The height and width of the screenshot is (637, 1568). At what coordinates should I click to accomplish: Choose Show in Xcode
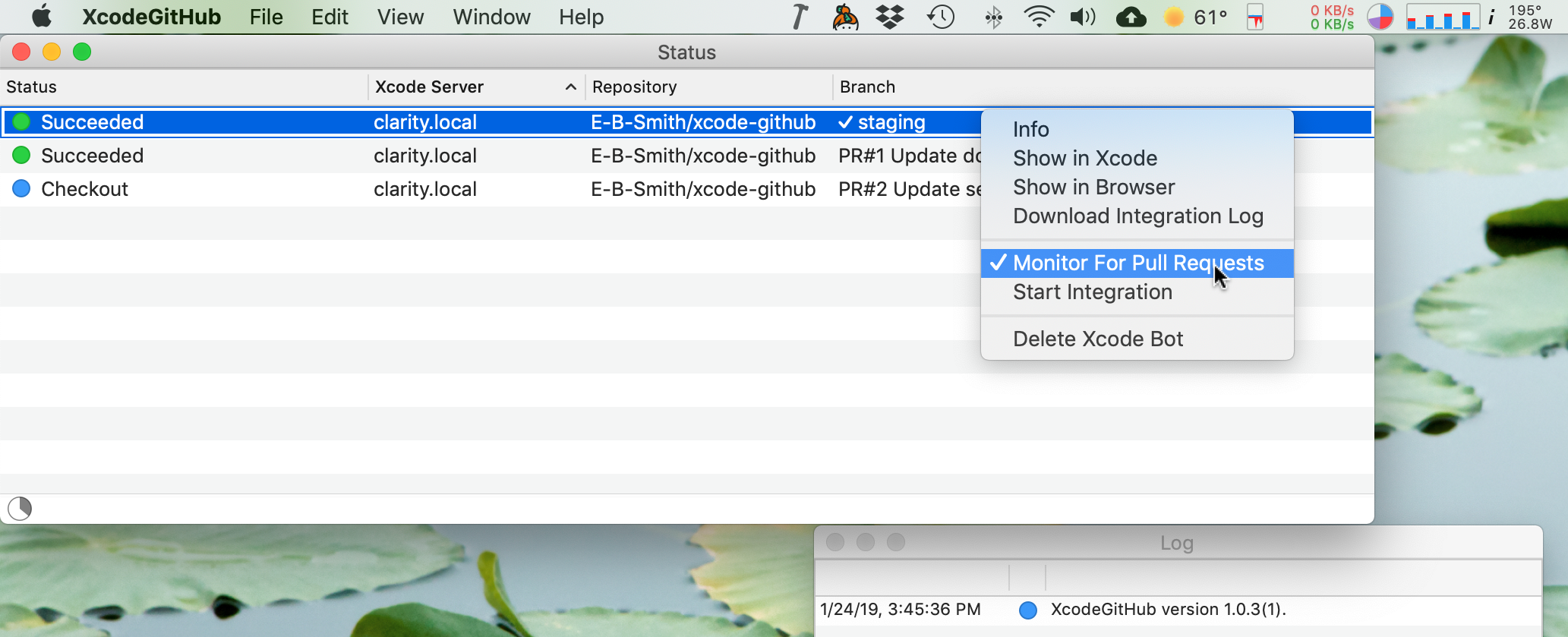coord(1137,158)
